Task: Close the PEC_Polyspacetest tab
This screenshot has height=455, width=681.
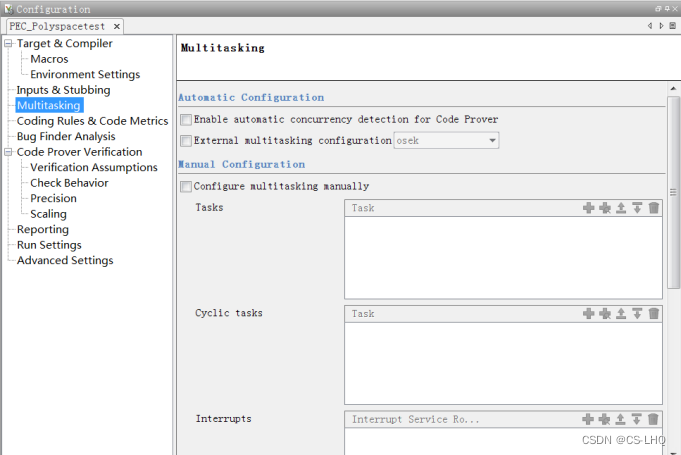Action: coord(116,26)
